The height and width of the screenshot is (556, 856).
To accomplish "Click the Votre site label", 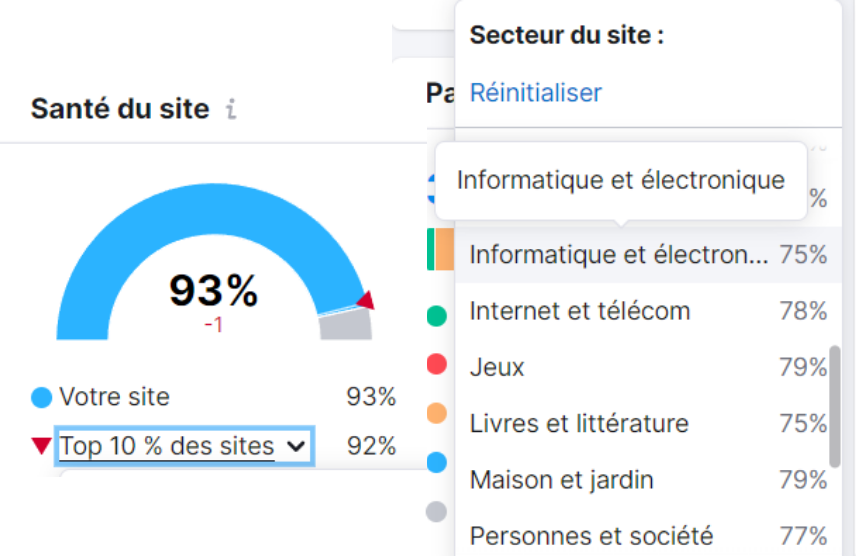I will point(114,397).
